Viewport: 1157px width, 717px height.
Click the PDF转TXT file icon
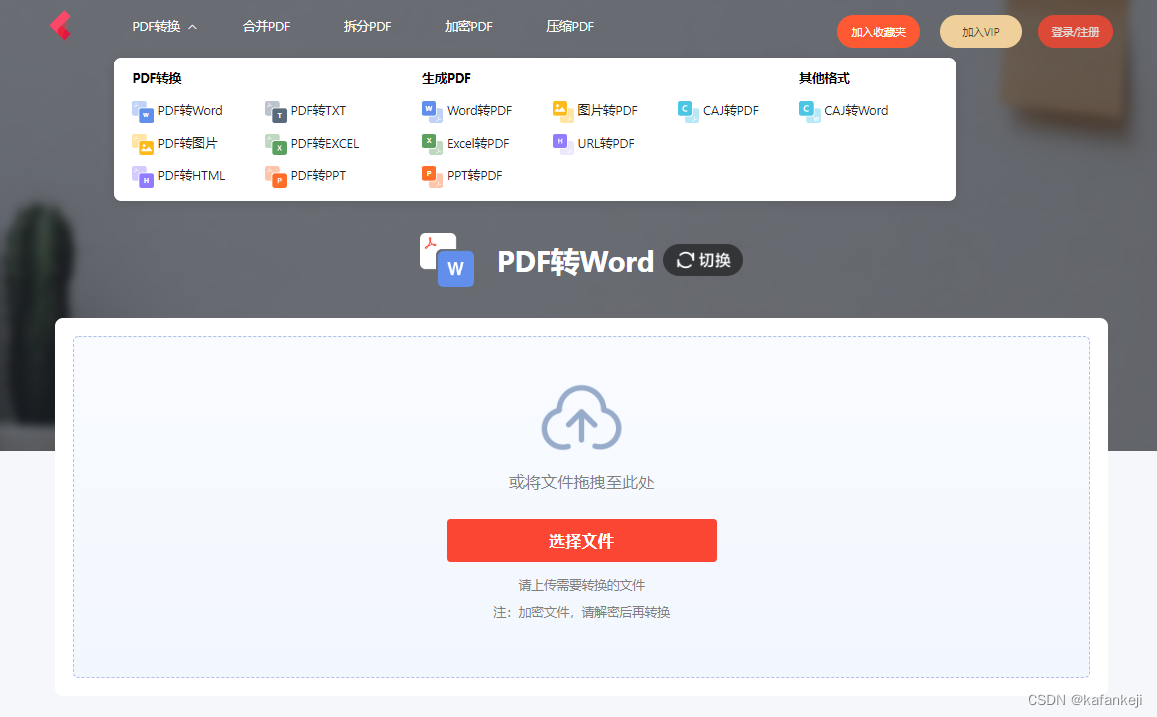click(x=275, y=111)
